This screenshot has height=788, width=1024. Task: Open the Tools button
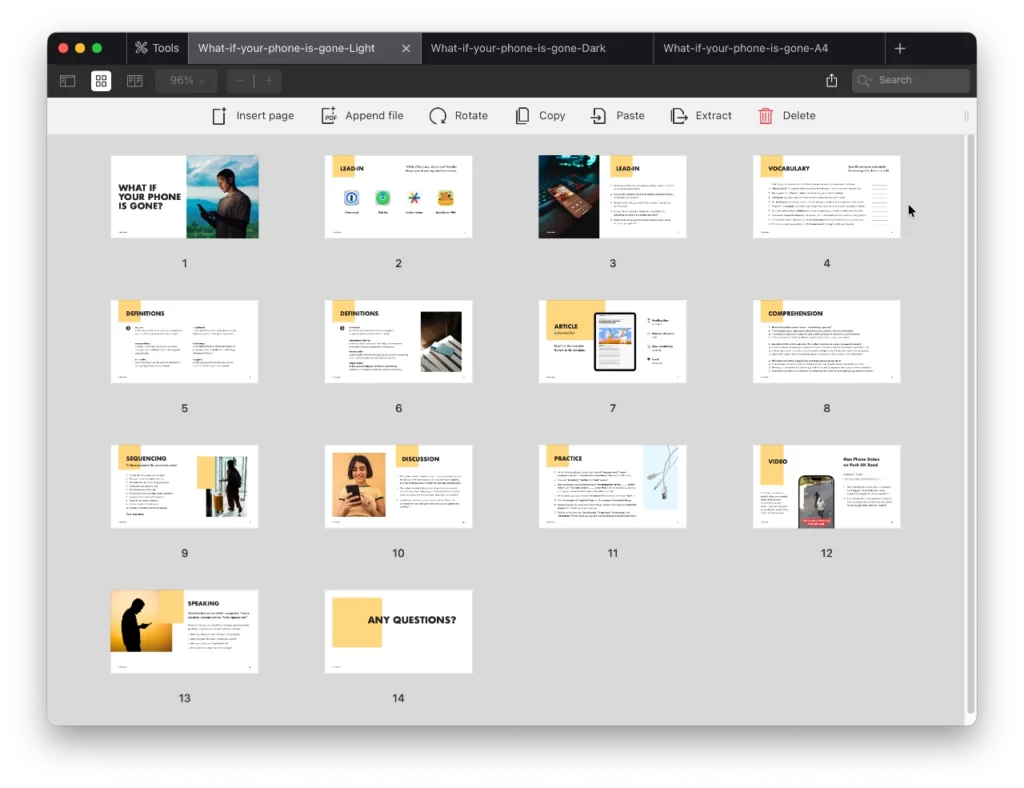[157, 48]
